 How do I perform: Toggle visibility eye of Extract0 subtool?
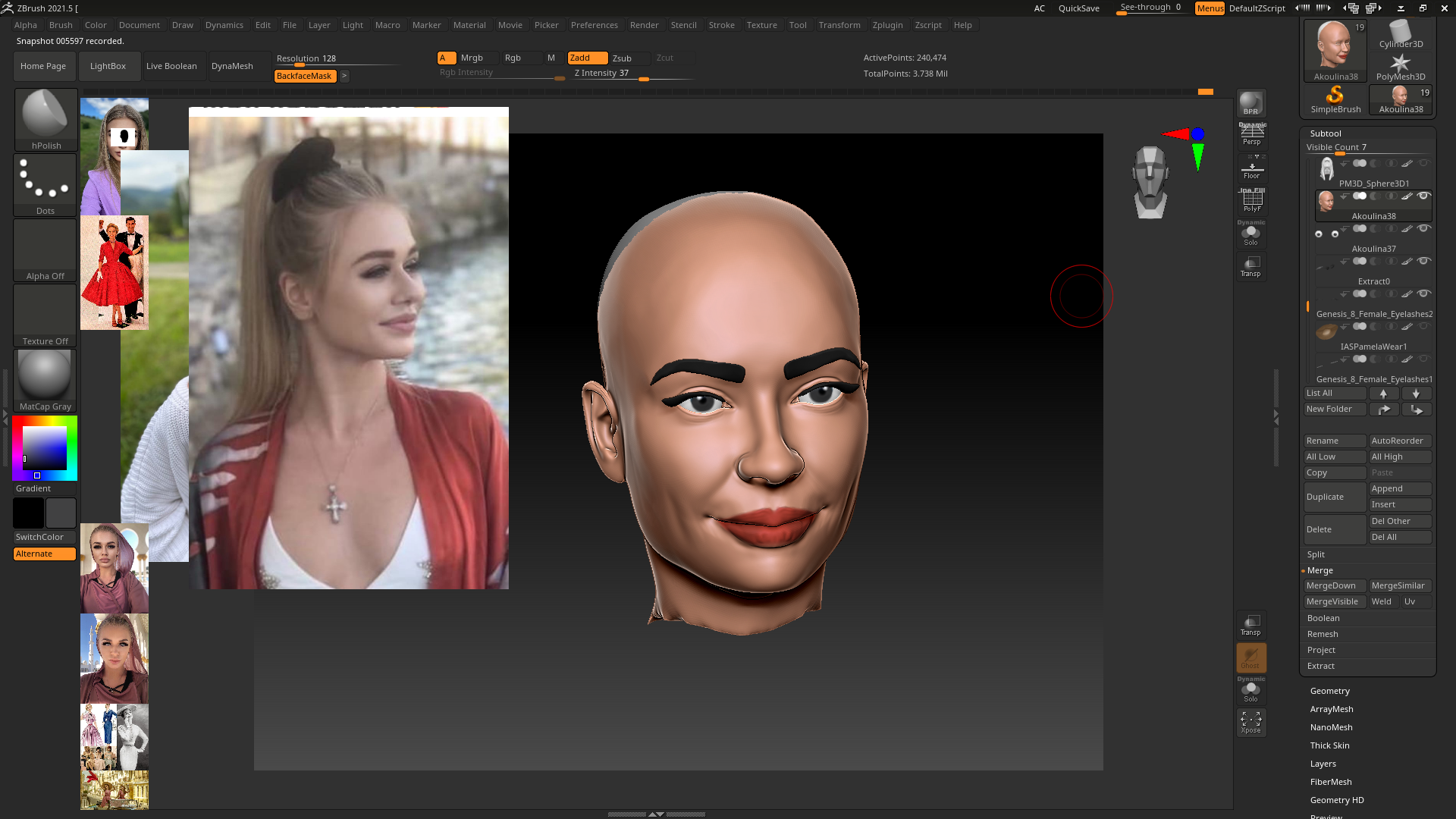(x=1424, y=261)
